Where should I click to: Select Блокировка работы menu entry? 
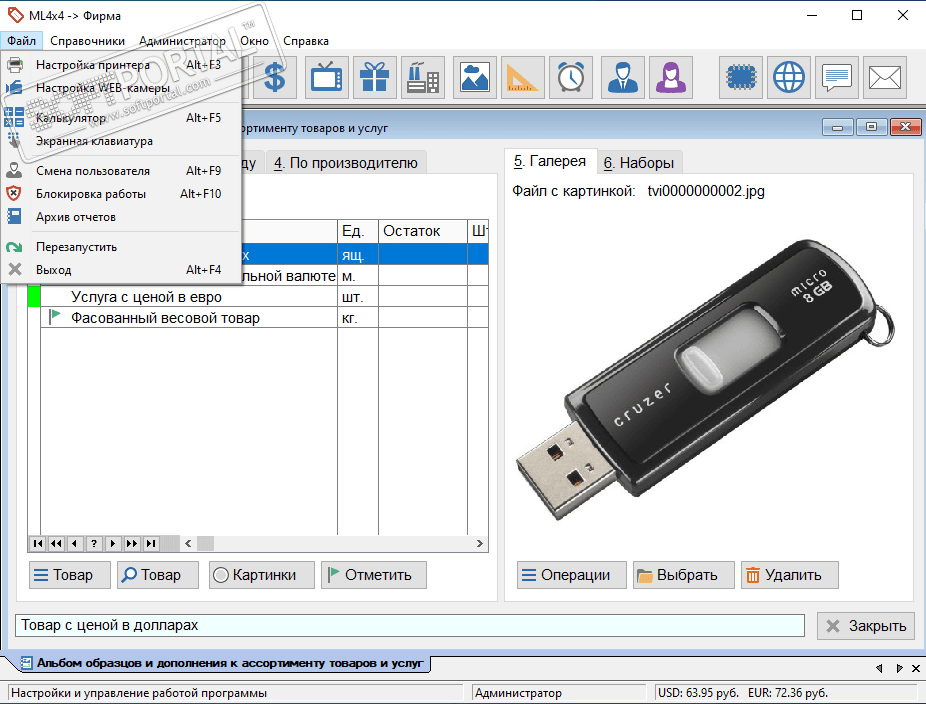[x=121, y=194]
